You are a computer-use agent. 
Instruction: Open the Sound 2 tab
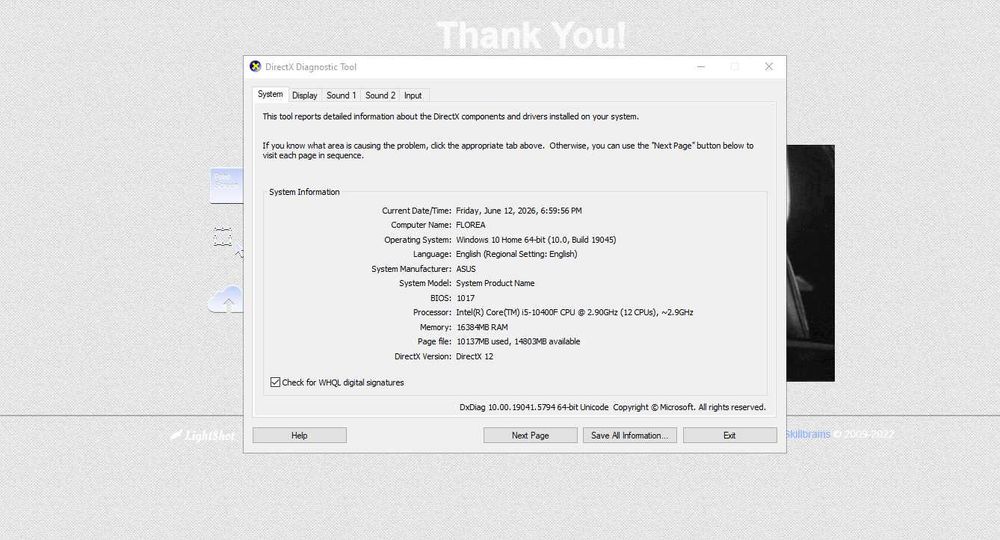(380, 95)
